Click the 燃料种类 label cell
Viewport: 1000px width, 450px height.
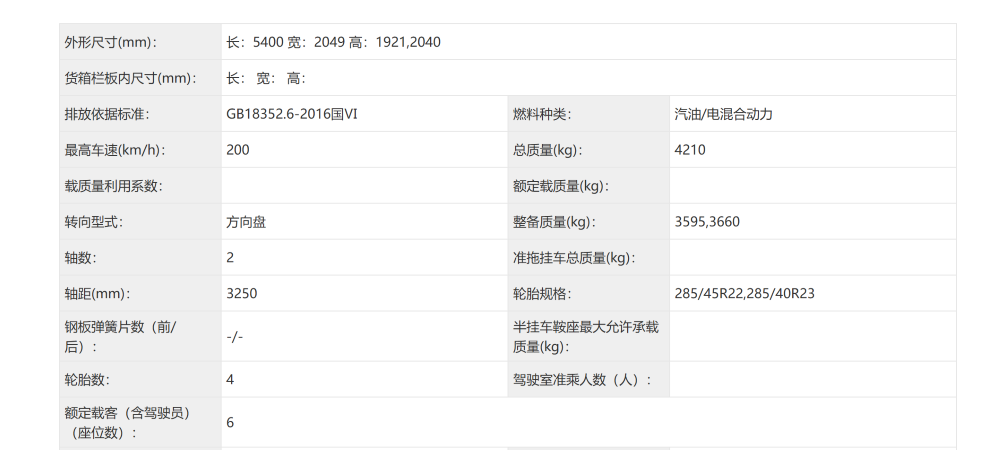(x=541, y=114)
